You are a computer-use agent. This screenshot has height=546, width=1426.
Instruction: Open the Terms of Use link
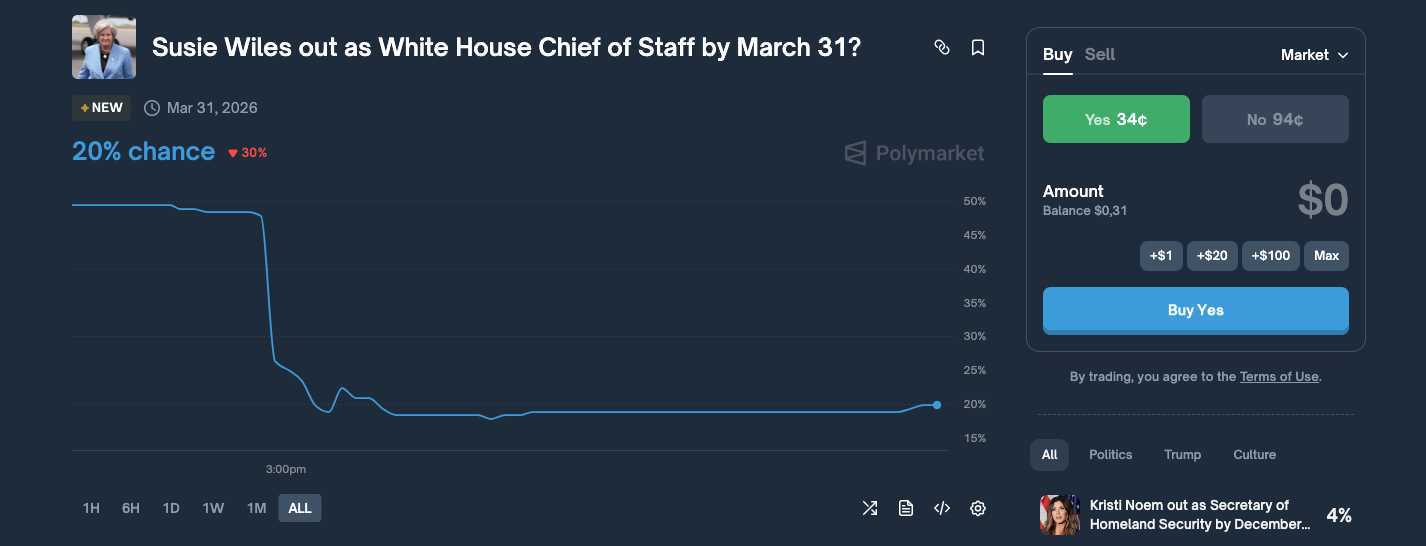pyautogui.click(x=1279, y=377)
